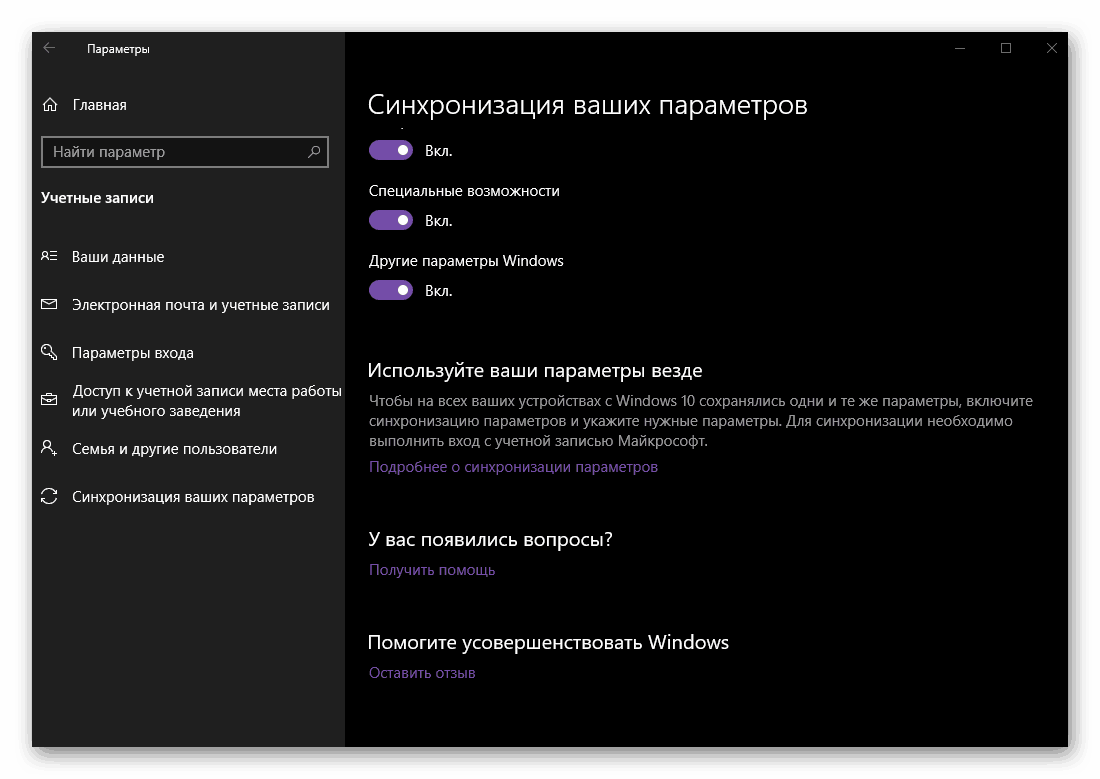Viewport: 1100px width, 779px height.
Task: Open Доступ к учетной записи места работы
Action: tap(207, 401)
